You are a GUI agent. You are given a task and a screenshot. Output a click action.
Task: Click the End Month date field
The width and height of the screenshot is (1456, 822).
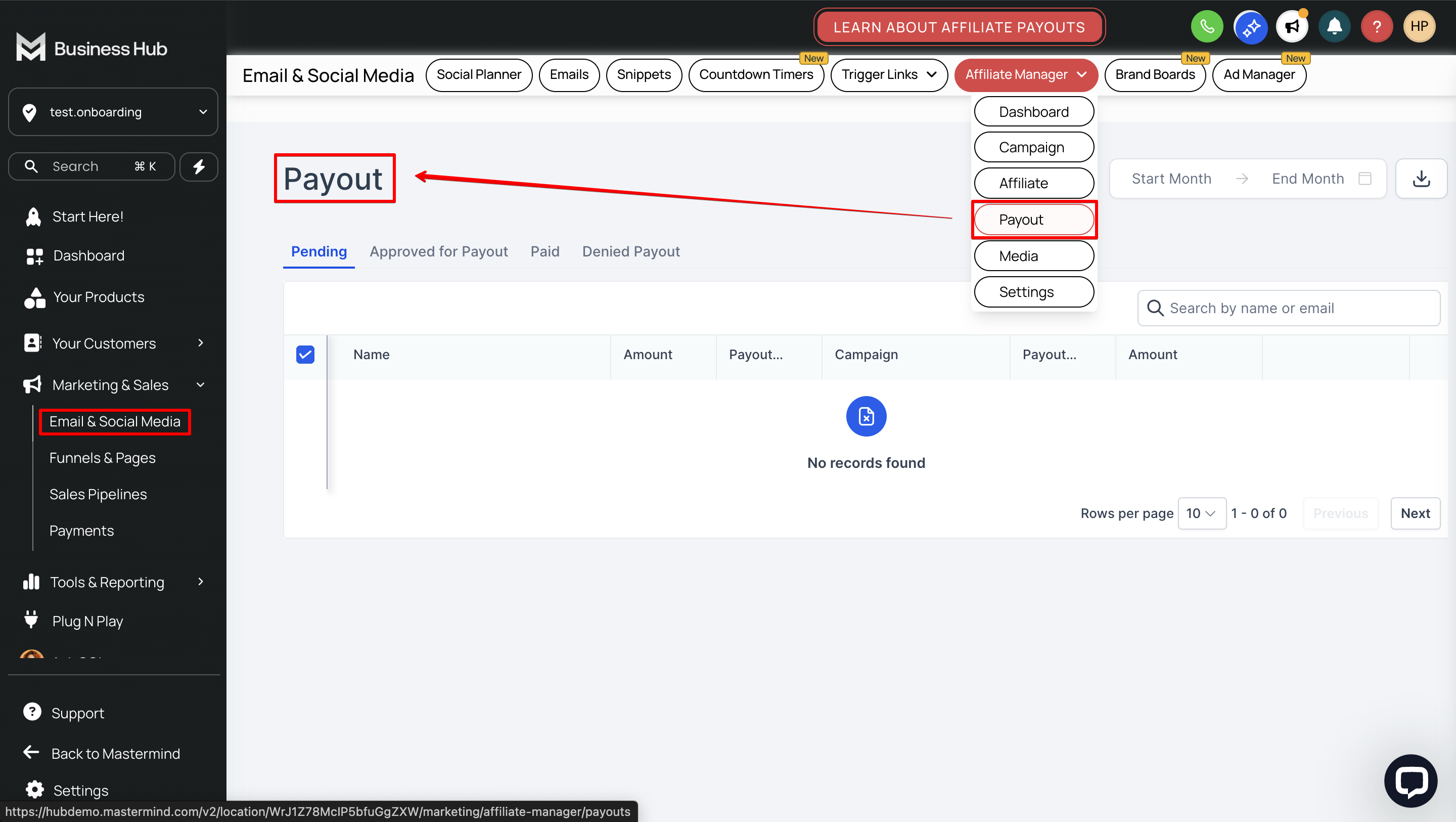click(1307, 179)
